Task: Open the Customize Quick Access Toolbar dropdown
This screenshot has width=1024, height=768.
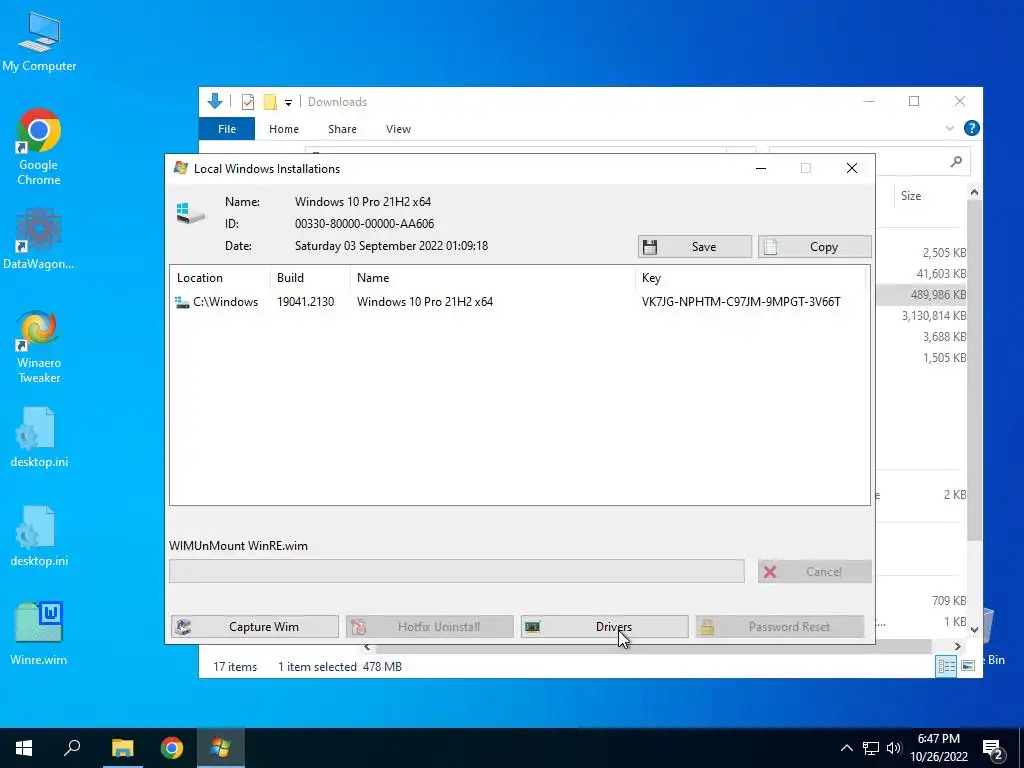Action: click(x=288, y=103)
